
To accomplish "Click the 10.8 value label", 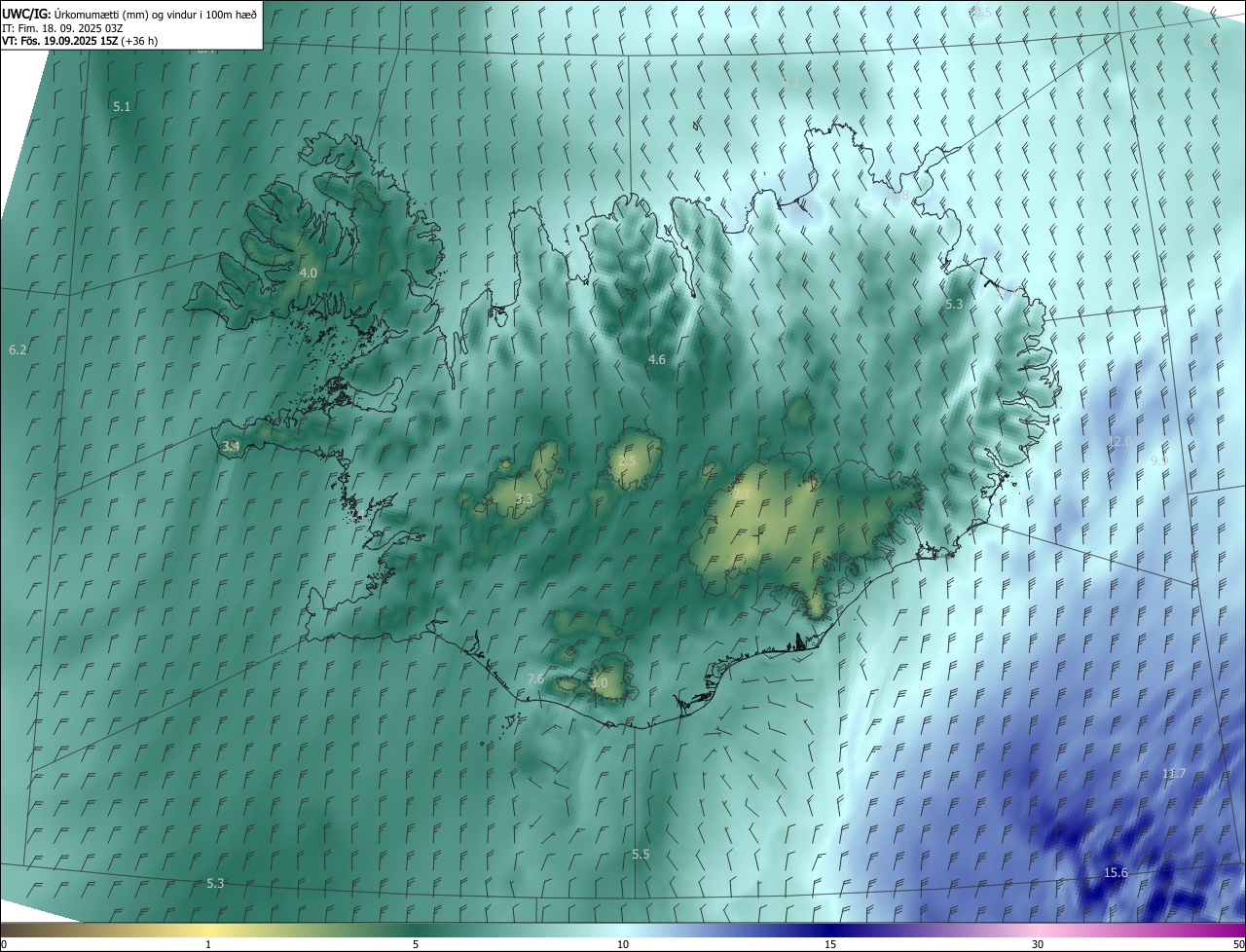I will pyautogui.click(x=897, y=196).
